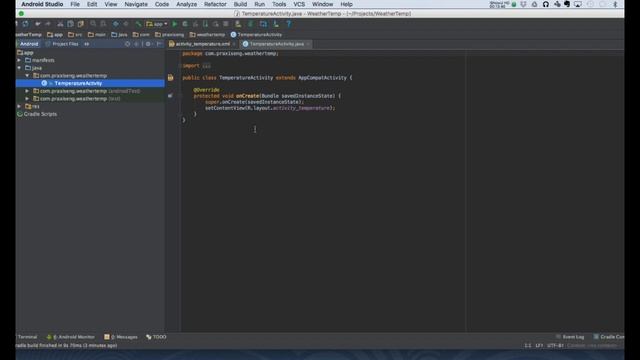This screenshot has width=640, height=360.
Task: Collapse the first com.praxiseng.weathertemp package
Action: tap(27, 76)
